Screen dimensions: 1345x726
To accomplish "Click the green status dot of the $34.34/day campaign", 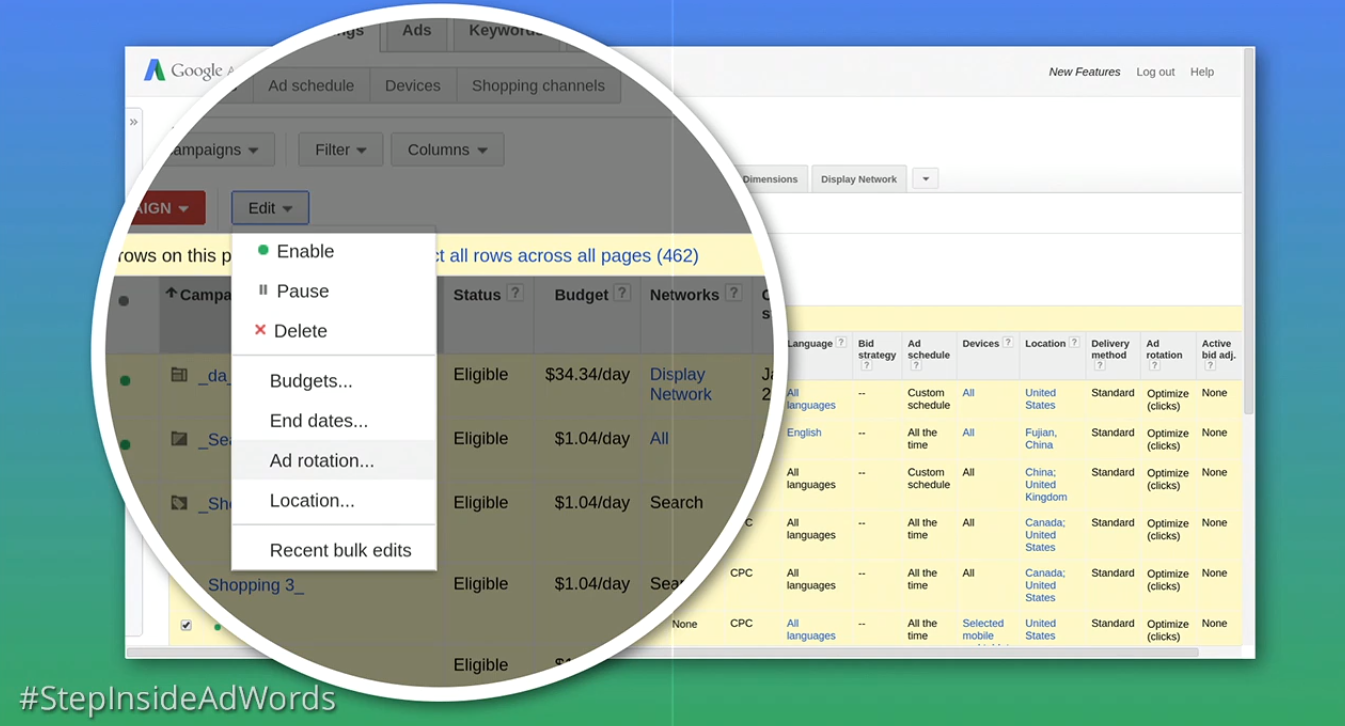I will tap(125, 380).
